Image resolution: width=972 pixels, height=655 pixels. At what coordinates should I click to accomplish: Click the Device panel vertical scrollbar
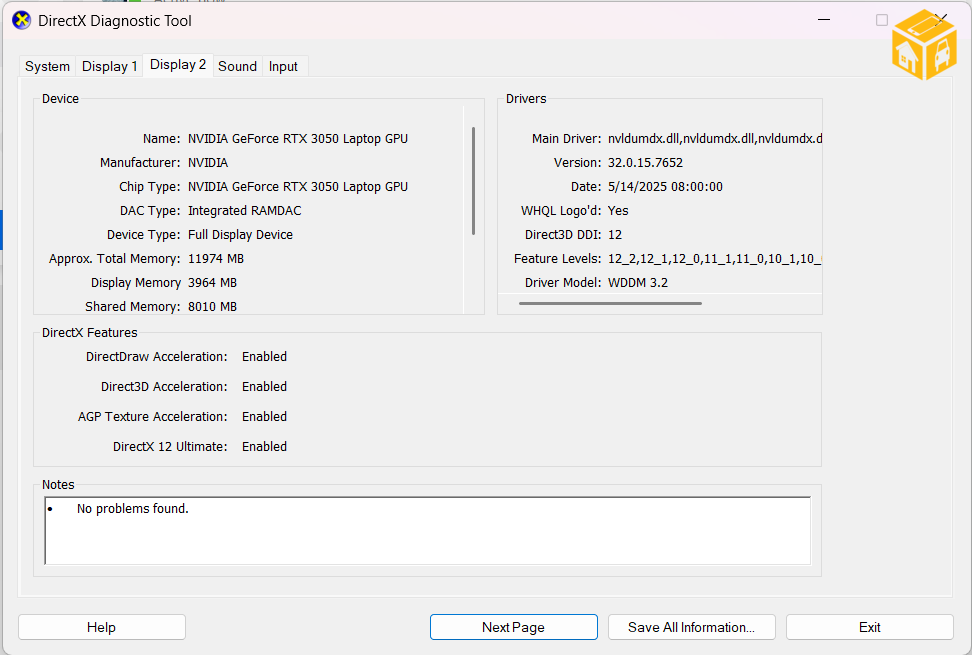(x=473, y=180)
